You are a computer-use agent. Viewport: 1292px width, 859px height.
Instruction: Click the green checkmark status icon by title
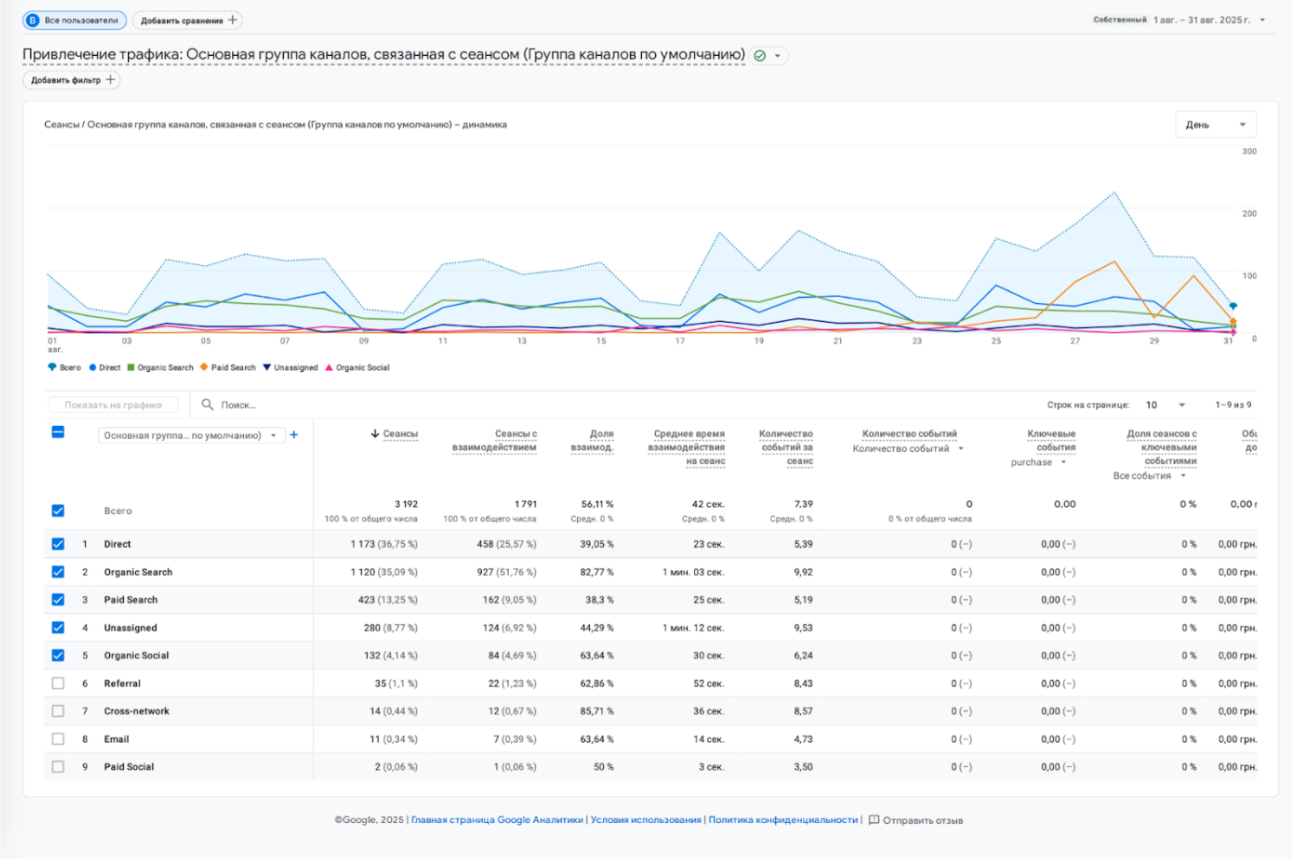click(x=760, y=56)
